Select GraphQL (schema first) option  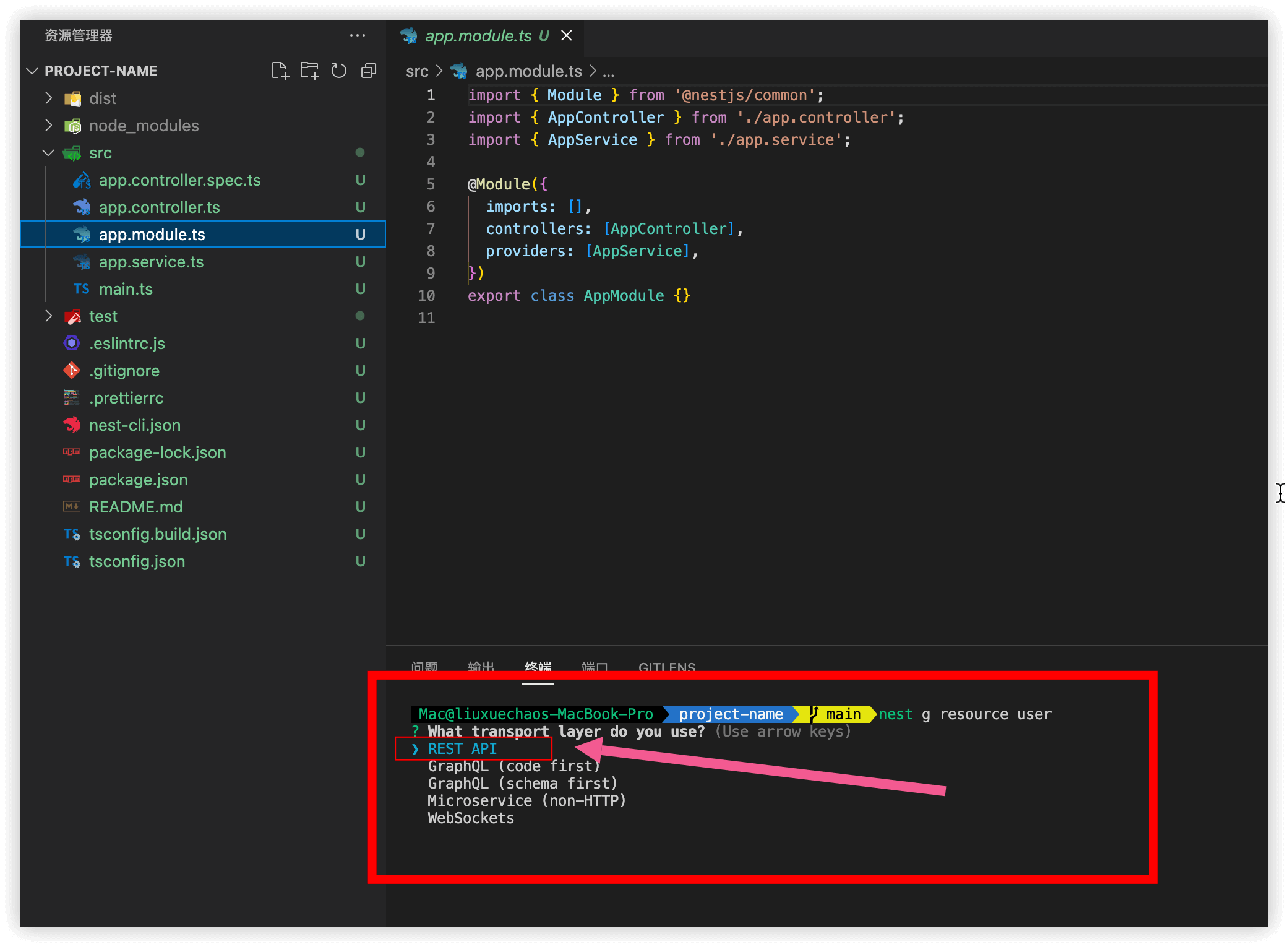tap(523, 784)
